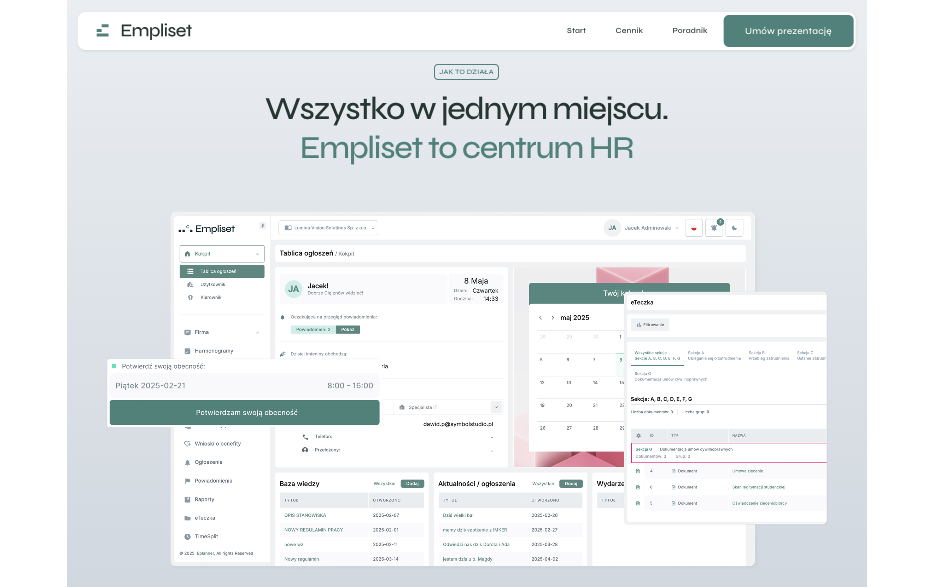Open the Specjalista IT dropdown arrow
The image size is (928, 587).
coord(496,407)
